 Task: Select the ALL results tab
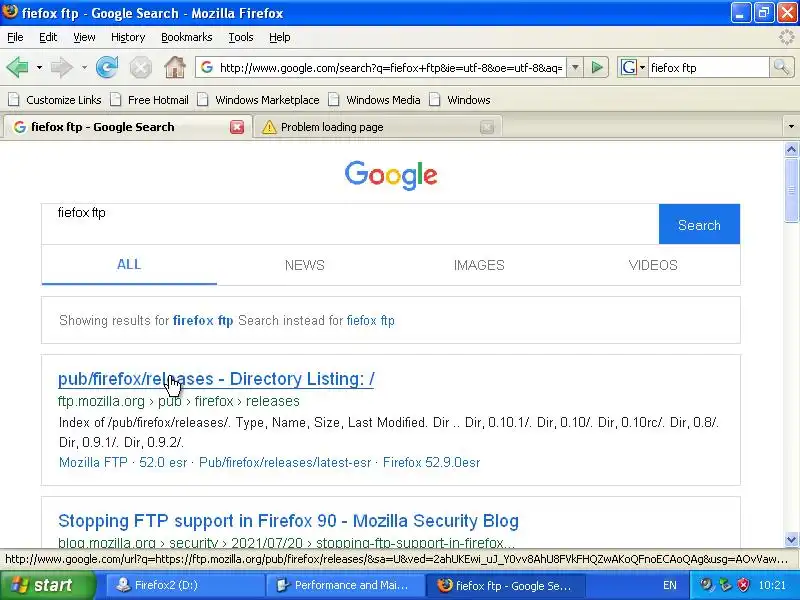[x=129, y=264]
